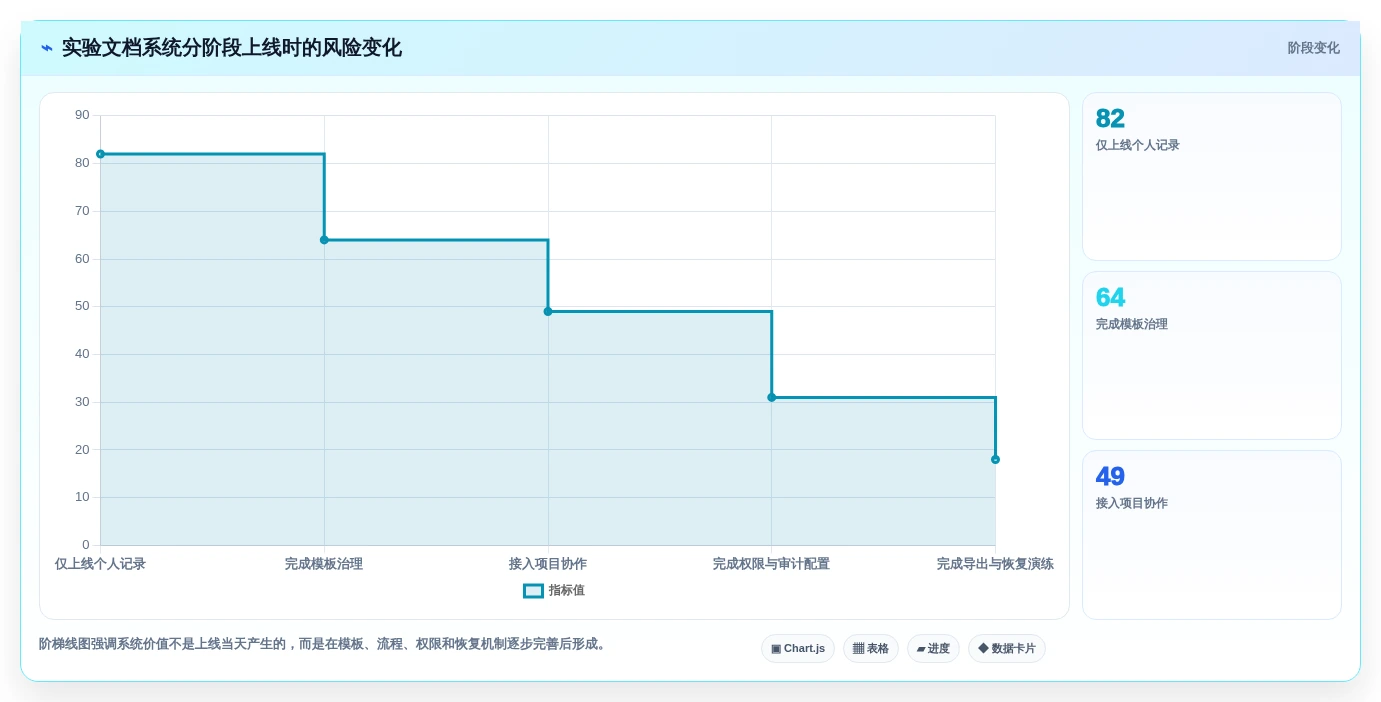The image size is (1381, 702).
Task: Click the lightning icon beside the title
Action: 47,48
